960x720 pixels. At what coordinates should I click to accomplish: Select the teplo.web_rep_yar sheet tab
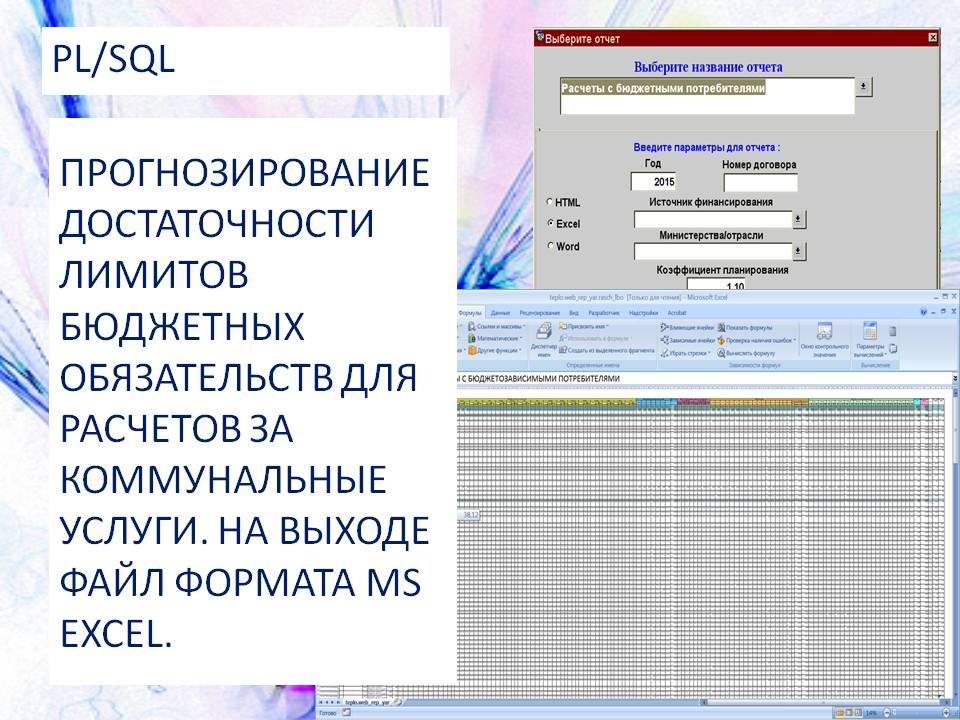367,702
